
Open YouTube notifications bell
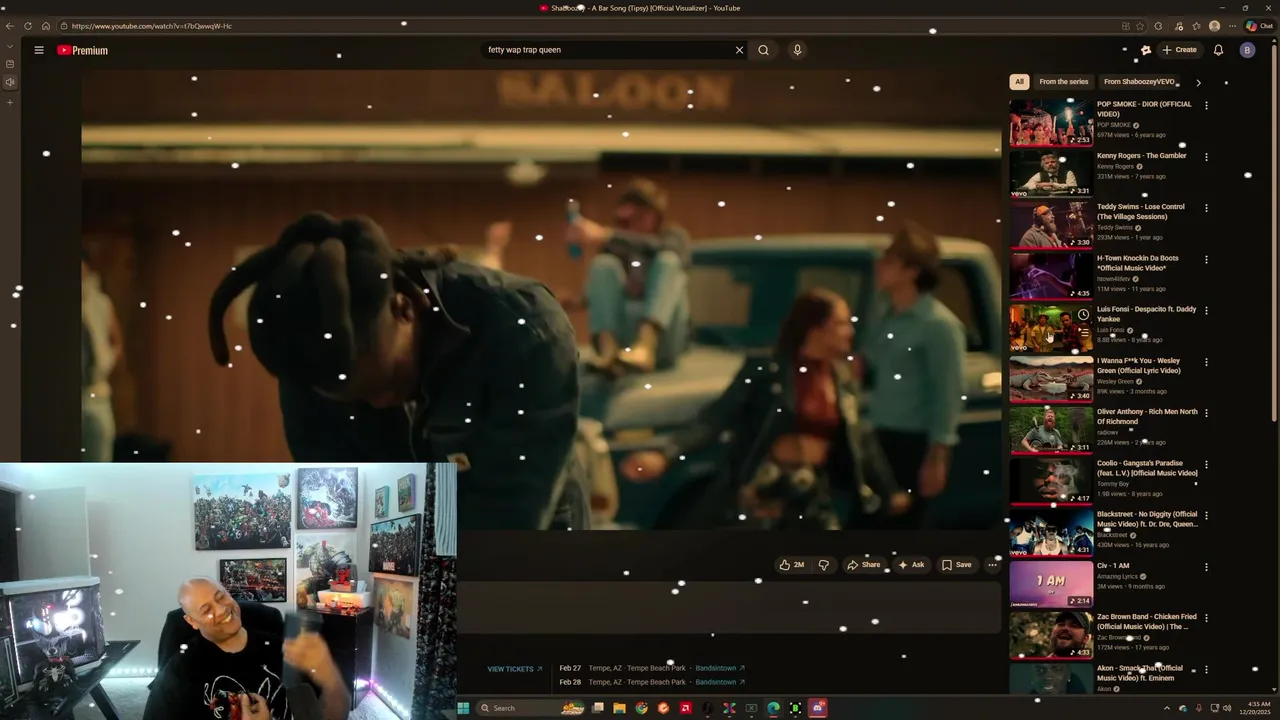point(1218,50)
